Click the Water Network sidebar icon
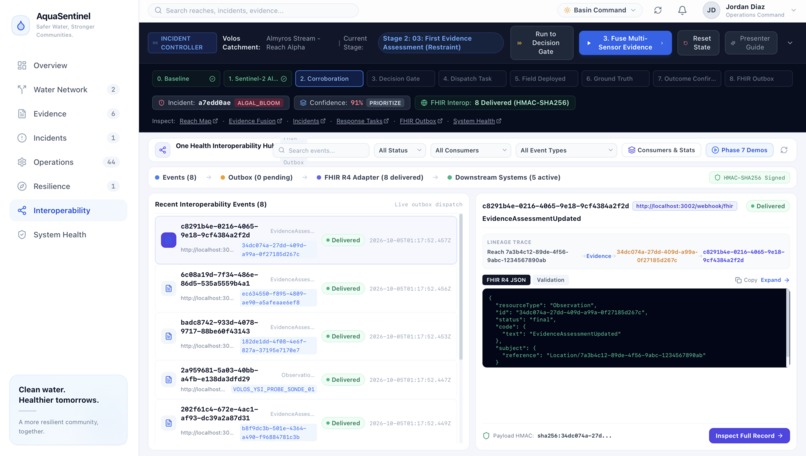The height and width of the screenshot is (456, 806). (22, 89)
